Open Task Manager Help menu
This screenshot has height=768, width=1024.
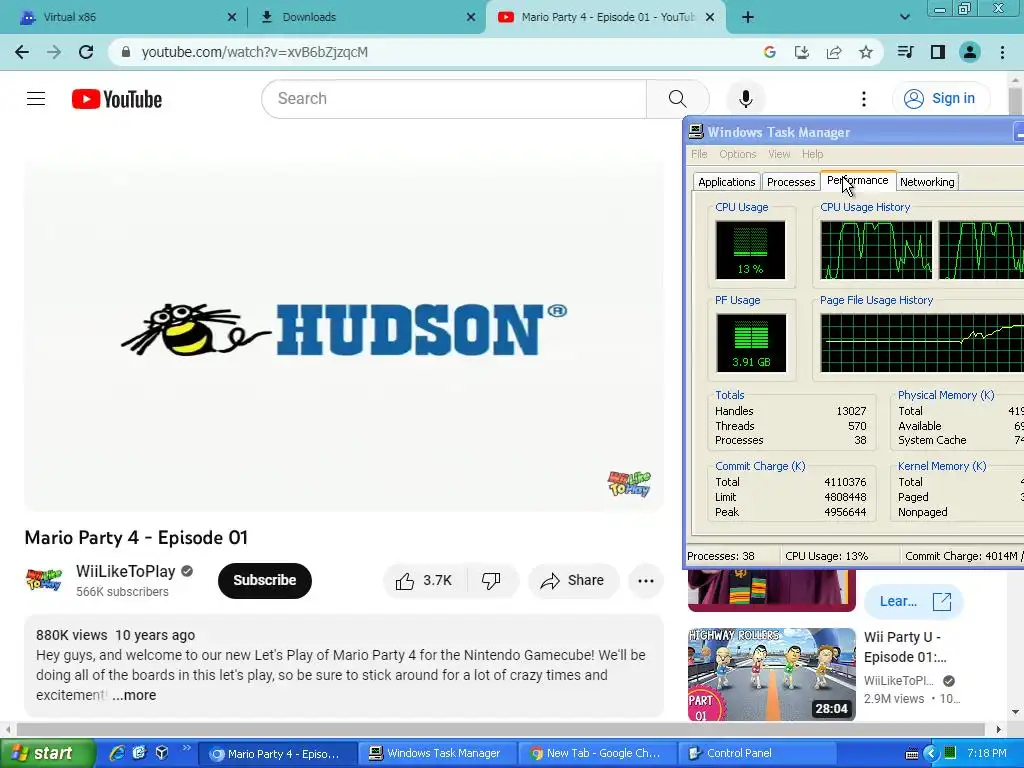tap(812, 154)
